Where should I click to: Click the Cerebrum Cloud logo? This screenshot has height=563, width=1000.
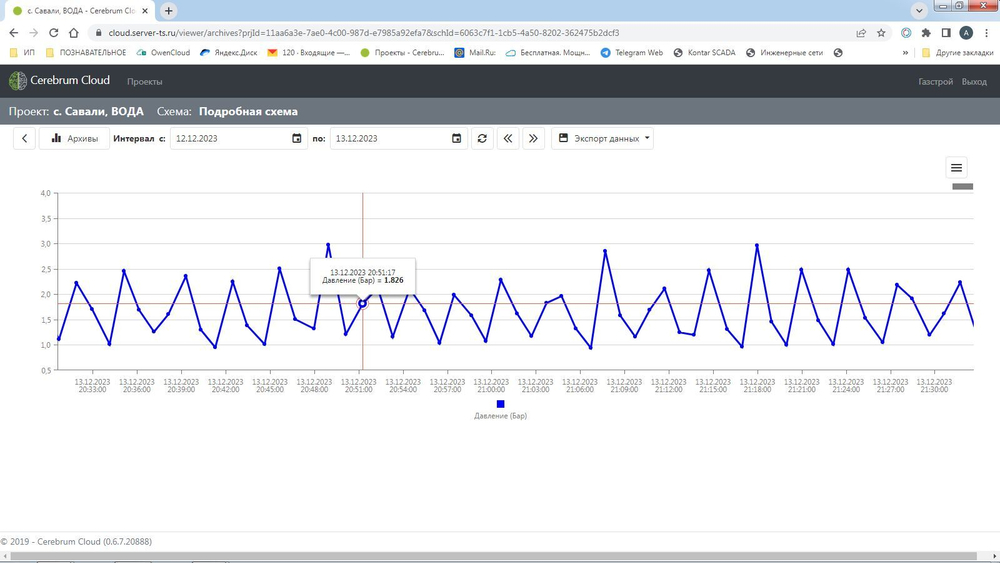(59, 80)
